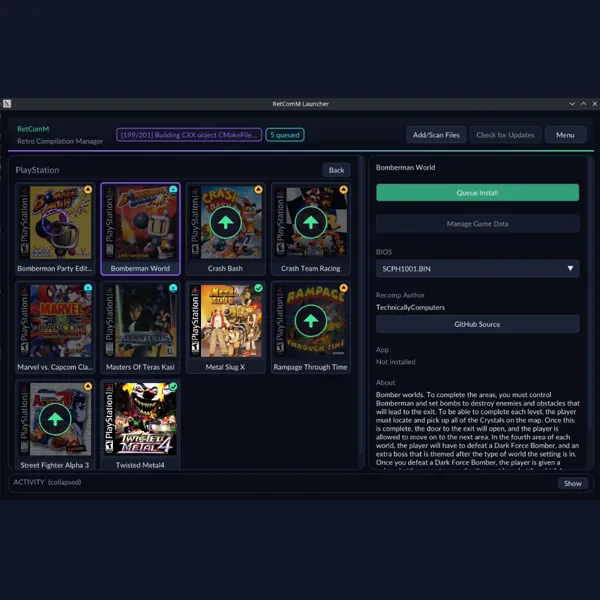Click the TechnicallyComputers author name
The width and height of the screenshot is (600, 600).
(410, 307)
